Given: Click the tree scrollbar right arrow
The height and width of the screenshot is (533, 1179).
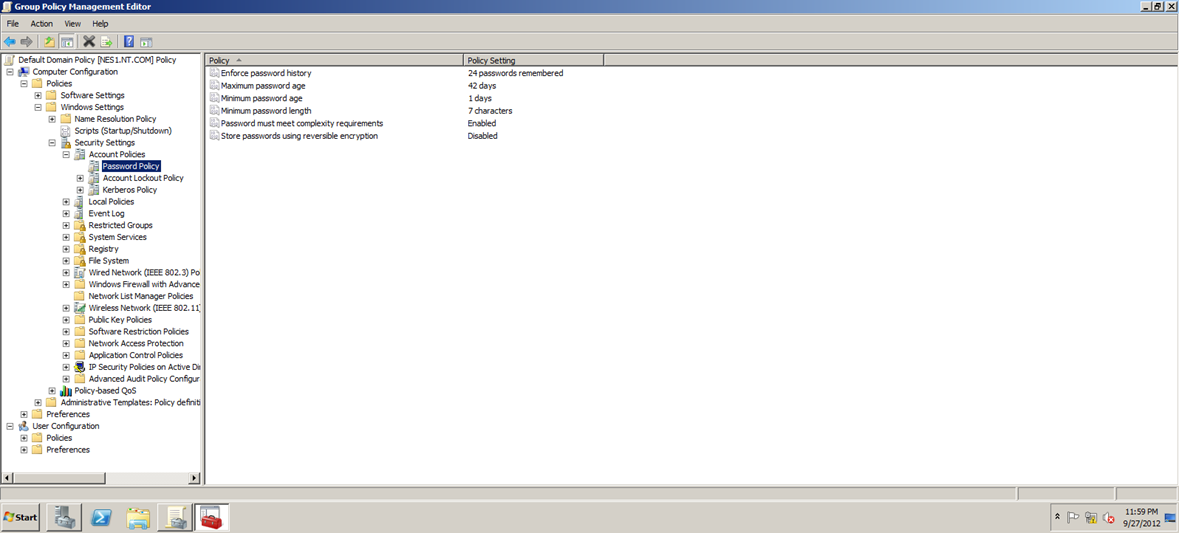Looking at the screenshot, I should (x=195, y=478).
